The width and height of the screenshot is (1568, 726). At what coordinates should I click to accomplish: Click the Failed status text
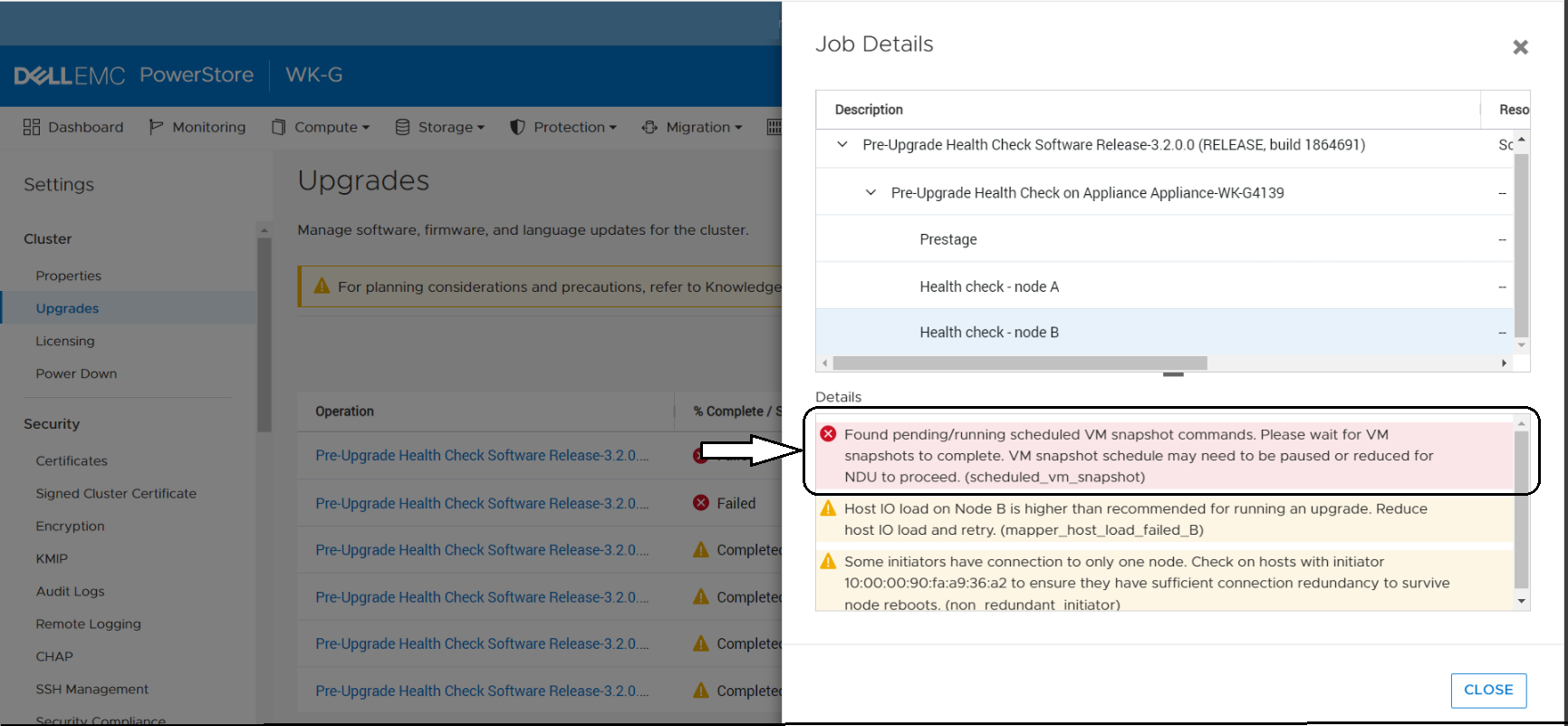pyautogui.click(x=736, y=503)
